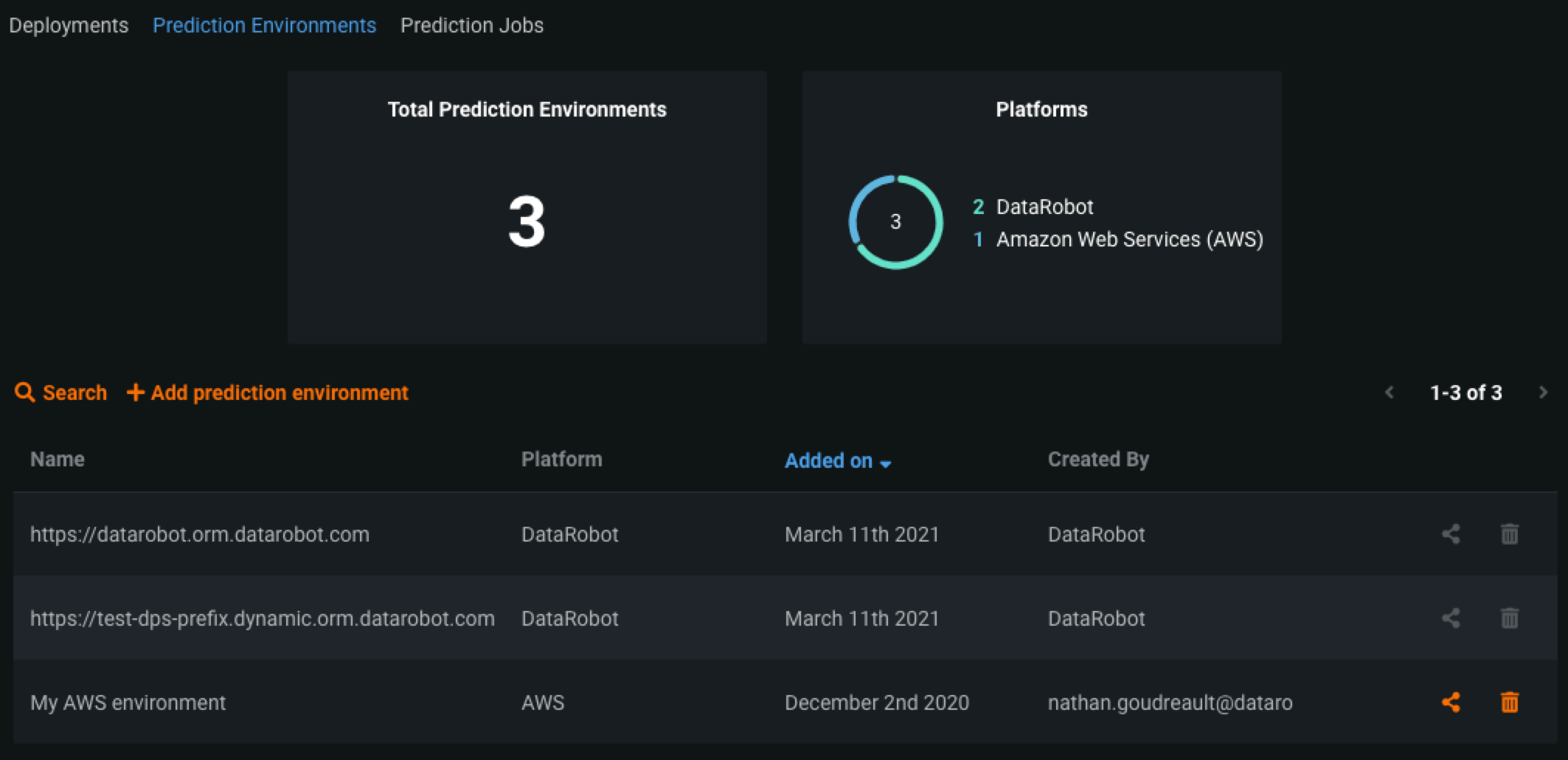This screenshot has width=1568, height=760.
Task: Switch to Prediction Jobs tab
Action: 471,26
